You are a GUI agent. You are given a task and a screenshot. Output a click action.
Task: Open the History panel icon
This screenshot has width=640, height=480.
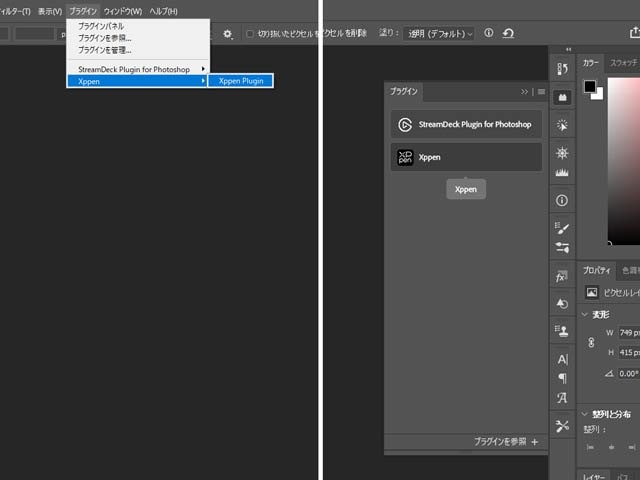[562, 69]
